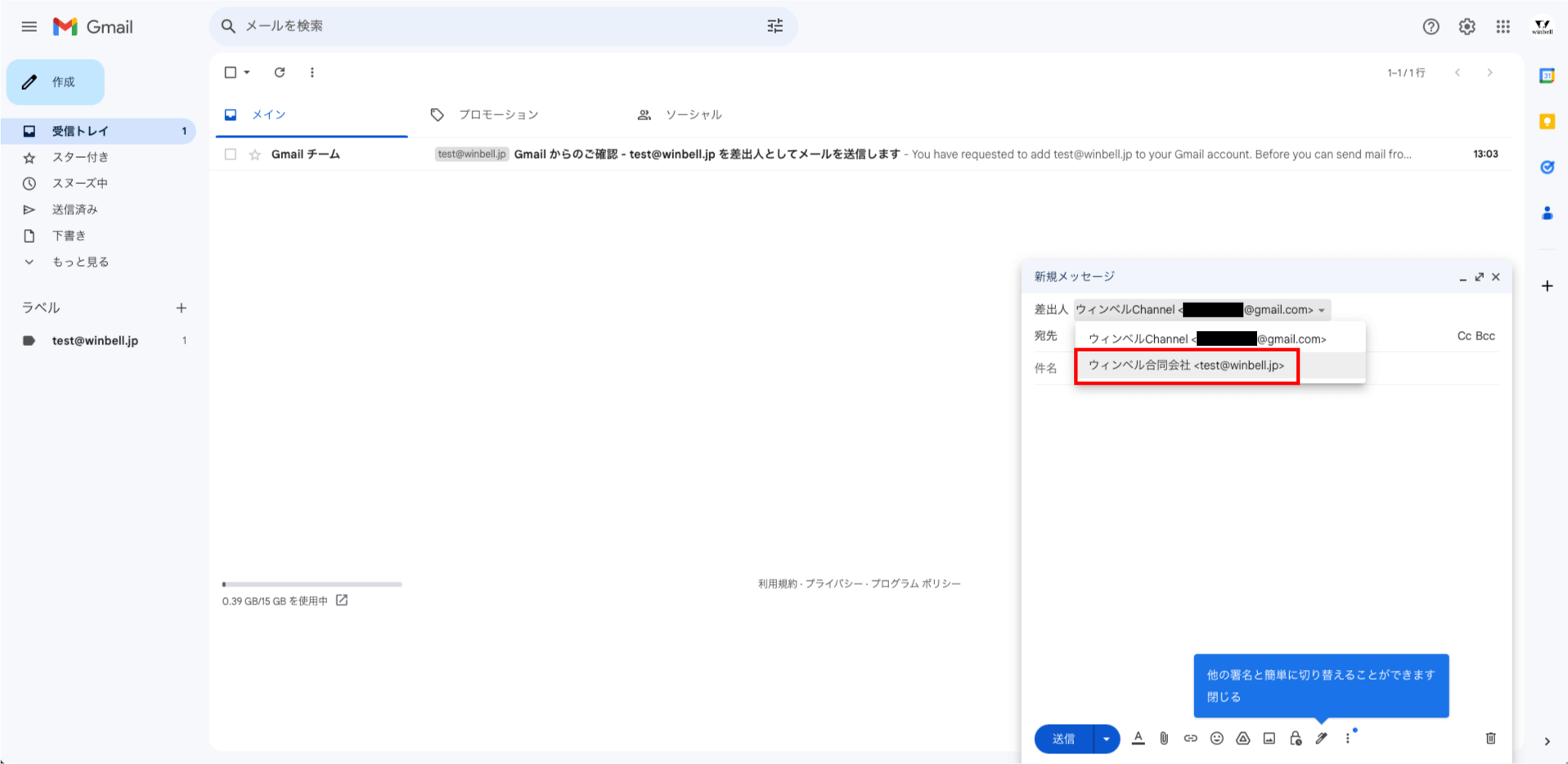The image size is (1568, 764).
Task: Add Cc recipients
Action: pyautogui.click(x=1464, y=335)
